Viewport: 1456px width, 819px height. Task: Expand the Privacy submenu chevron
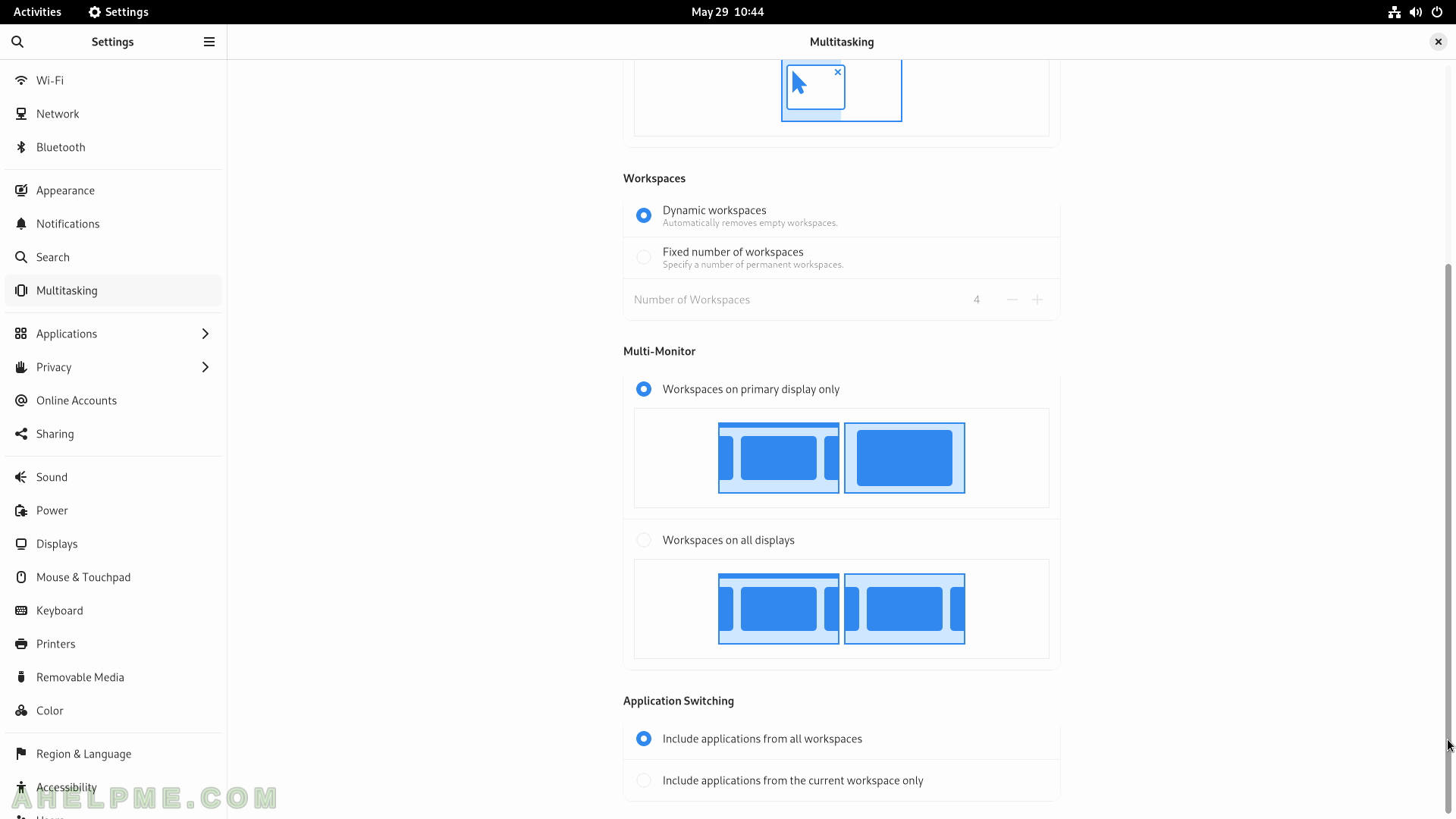tap(206, 367)
